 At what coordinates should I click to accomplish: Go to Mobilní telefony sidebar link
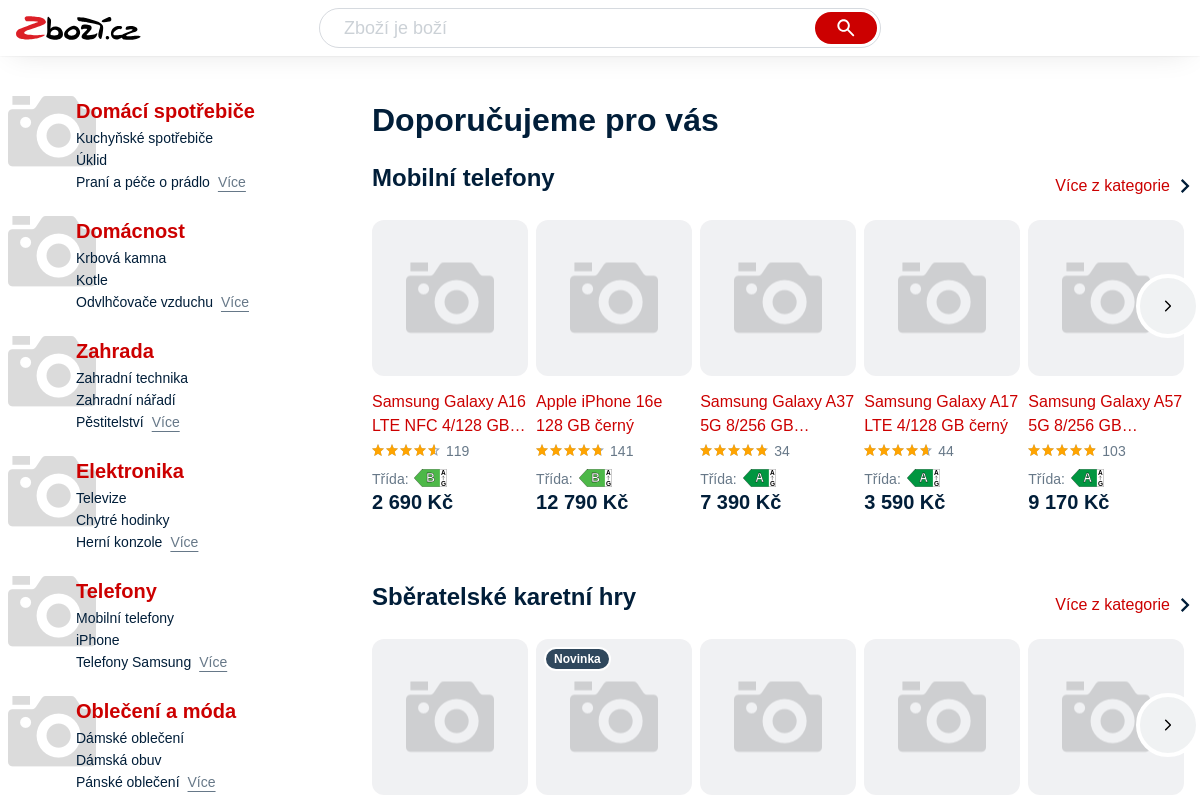(x=125, y=618)
